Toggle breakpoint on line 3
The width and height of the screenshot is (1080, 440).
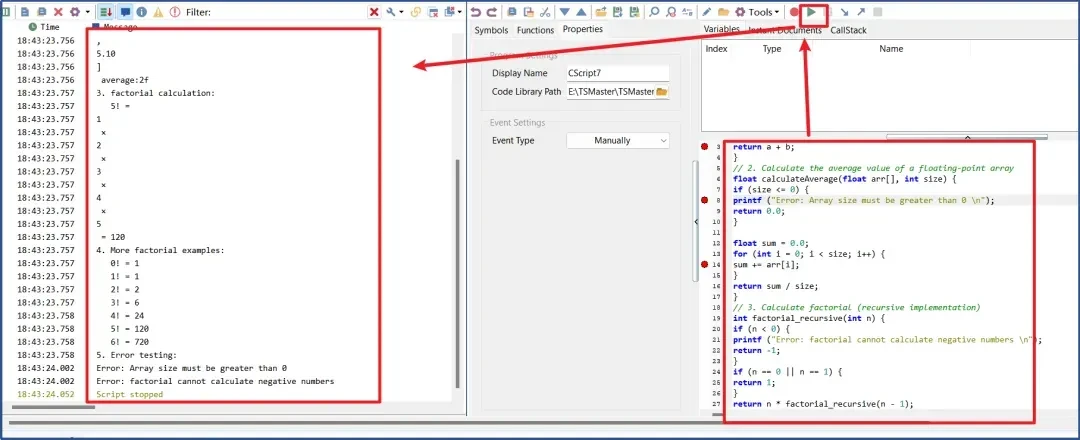tap(705, 147)
